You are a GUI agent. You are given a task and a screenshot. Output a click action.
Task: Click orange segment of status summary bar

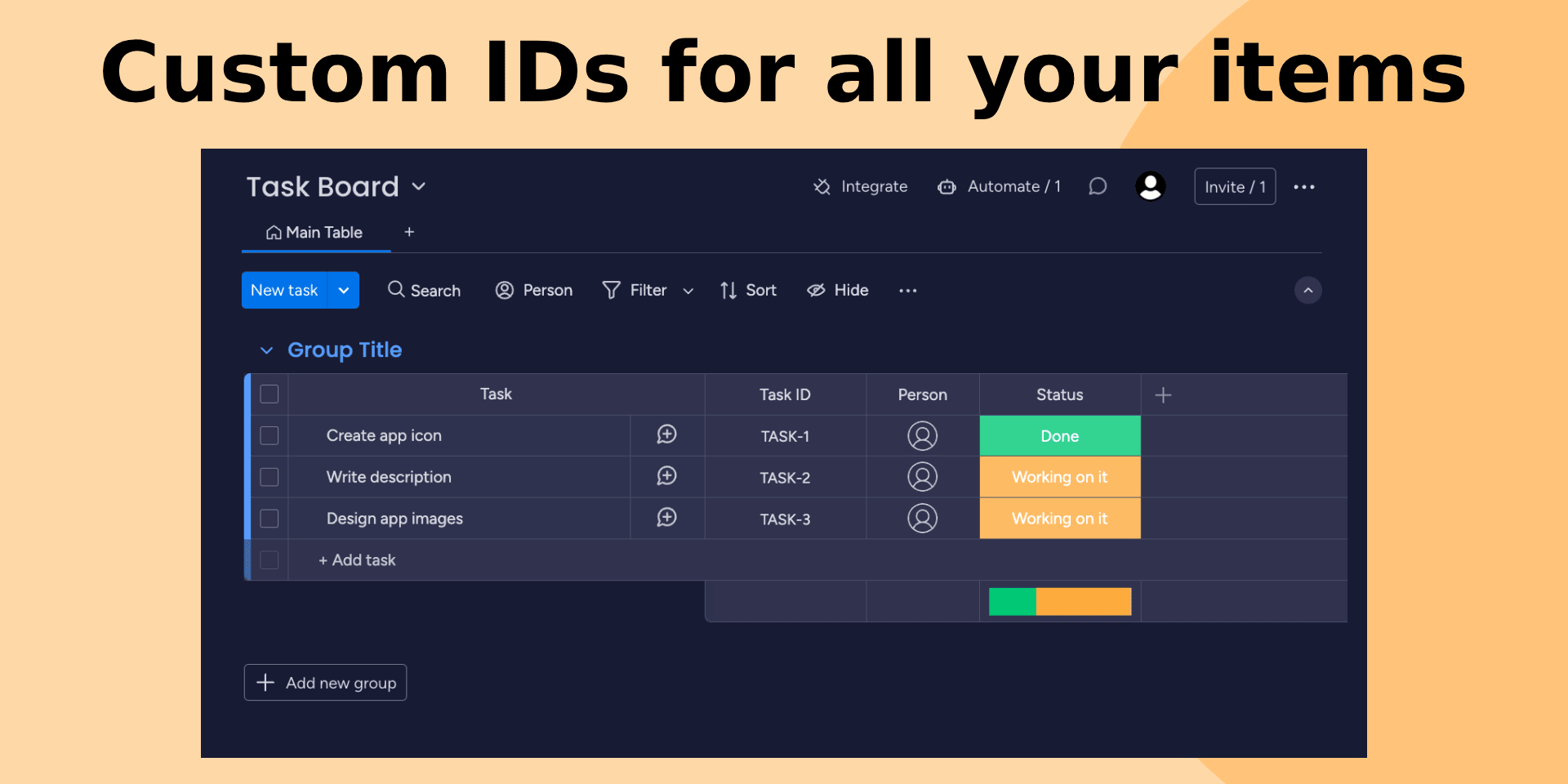click(x=1084, y=602)
